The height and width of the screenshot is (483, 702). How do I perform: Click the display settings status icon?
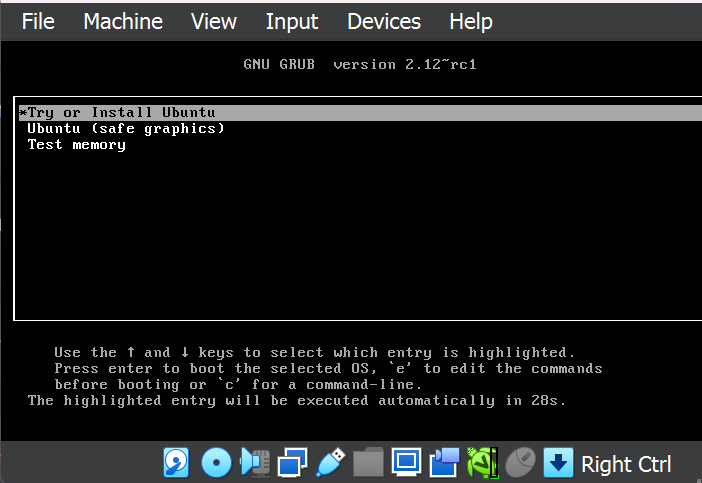[x=406, y=462]
